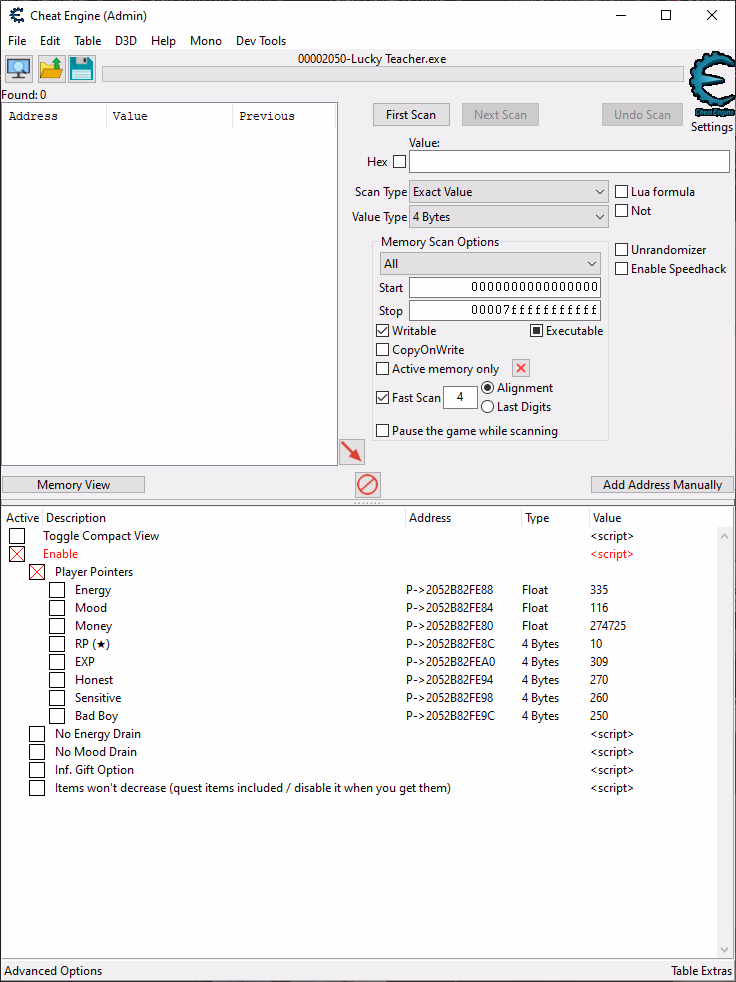
Task: Click the open cheat table folder icon
Action: point(51,69)
